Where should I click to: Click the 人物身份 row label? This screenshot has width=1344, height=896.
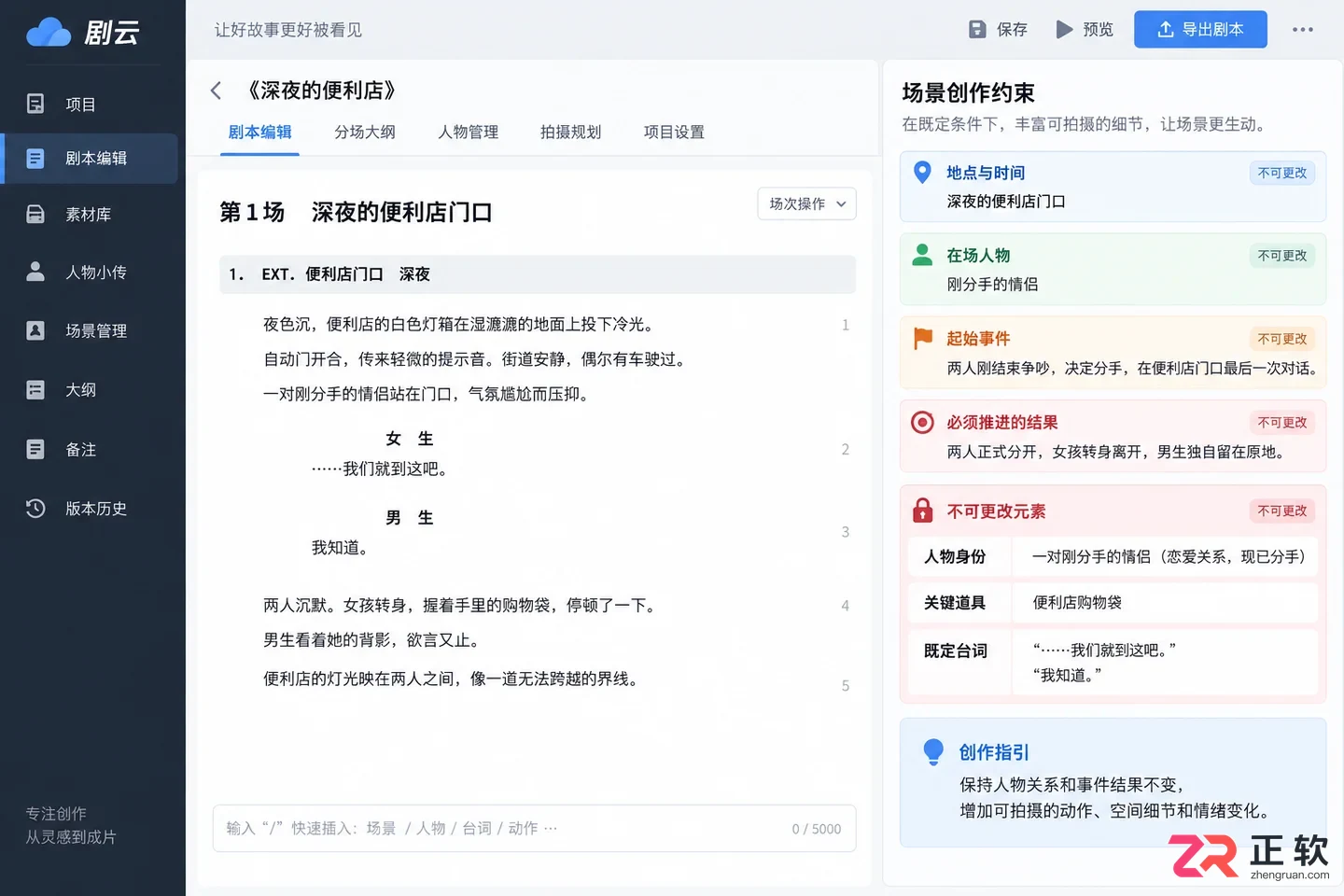(x=955, y=556)
